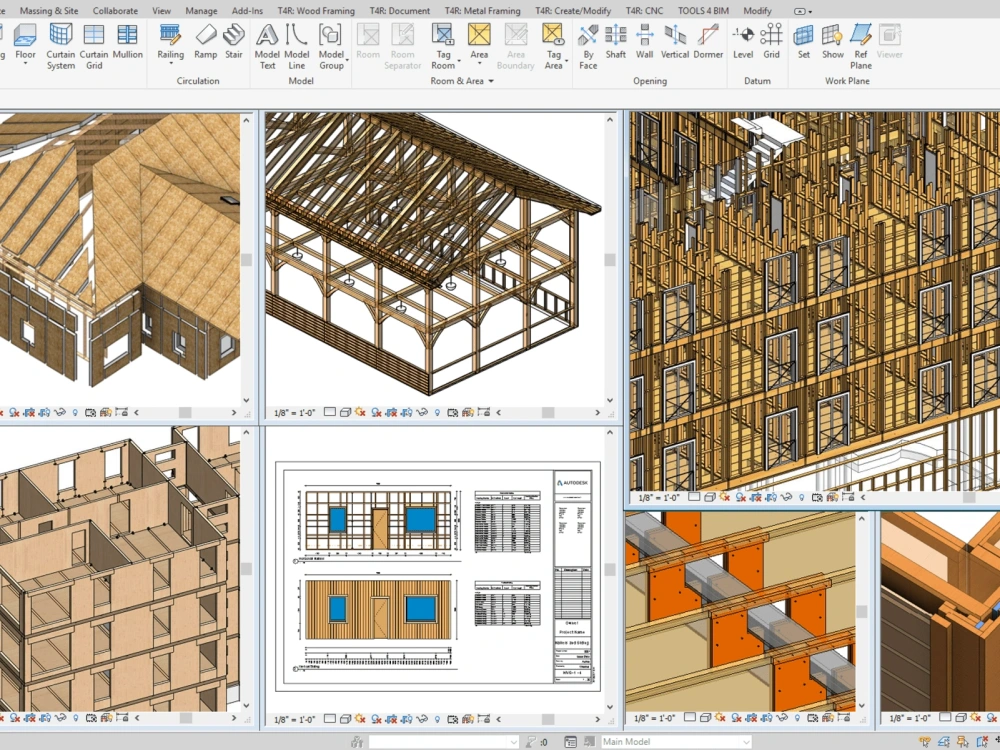Click the Set work plane button
The width and height of the screenshot is (1000, 750).
(x=803, y=47)
